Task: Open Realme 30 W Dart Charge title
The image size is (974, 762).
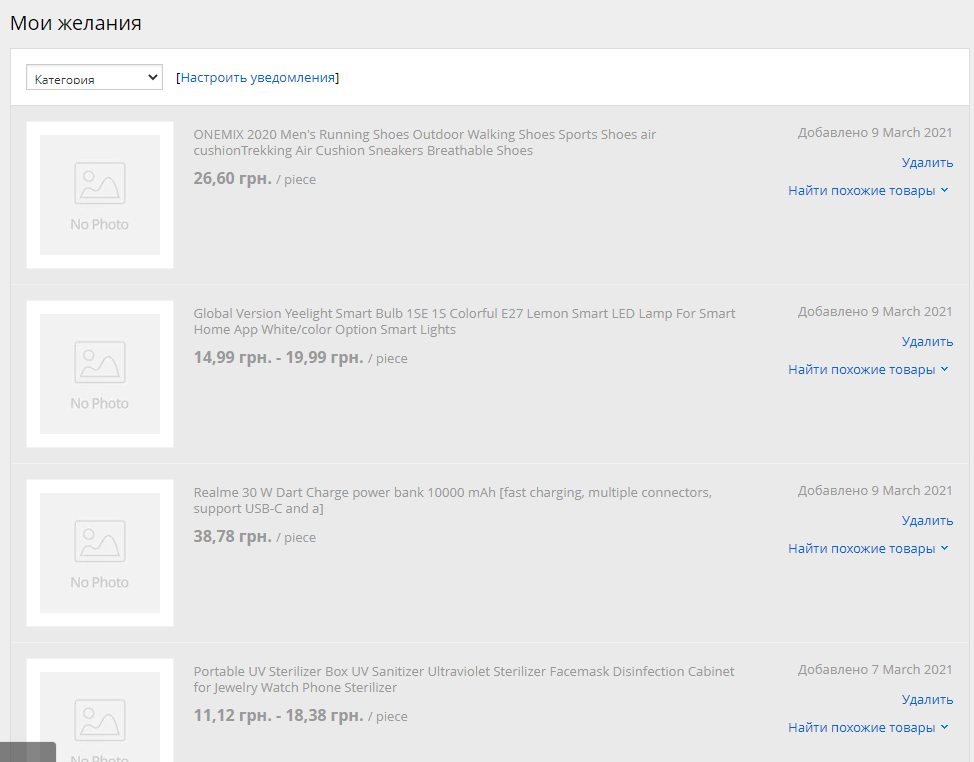Action: click(x=452, y=500)
